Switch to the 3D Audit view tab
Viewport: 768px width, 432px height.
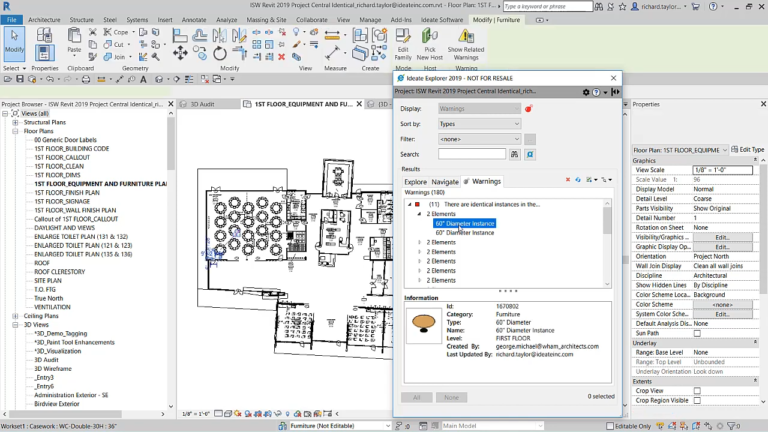[x=202, y=104]
